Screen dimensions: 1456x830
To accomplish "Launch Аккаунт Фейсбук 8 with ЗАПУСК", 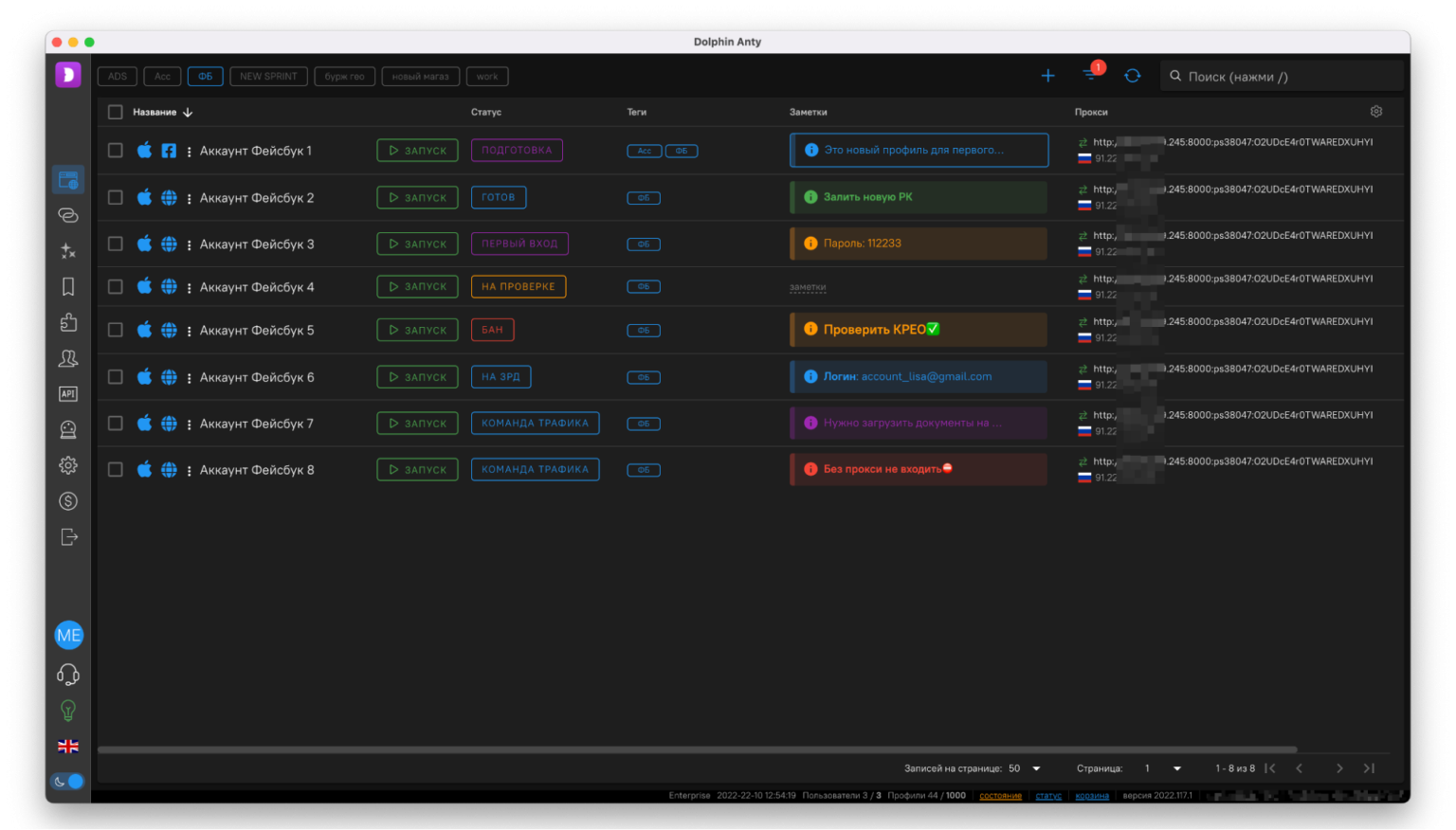I will (417, 469).
